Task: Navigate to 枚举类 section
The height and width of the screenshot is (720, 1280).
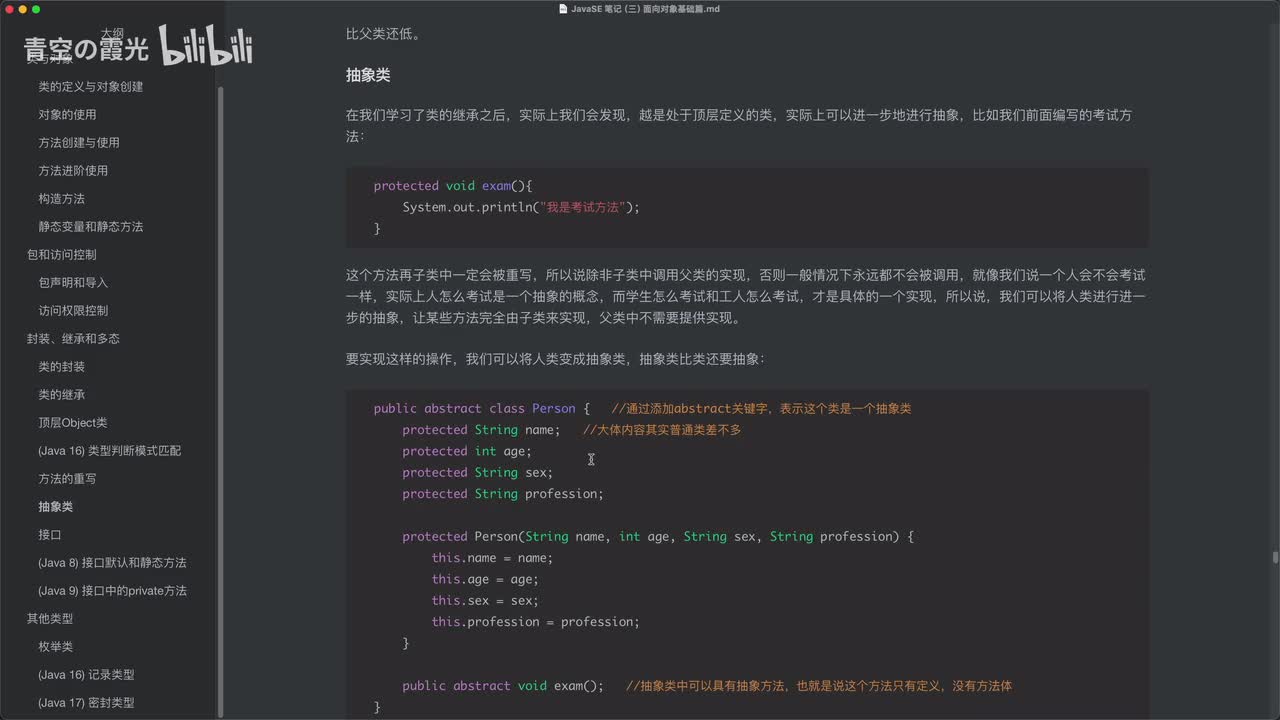Action: tap(55, 647)
